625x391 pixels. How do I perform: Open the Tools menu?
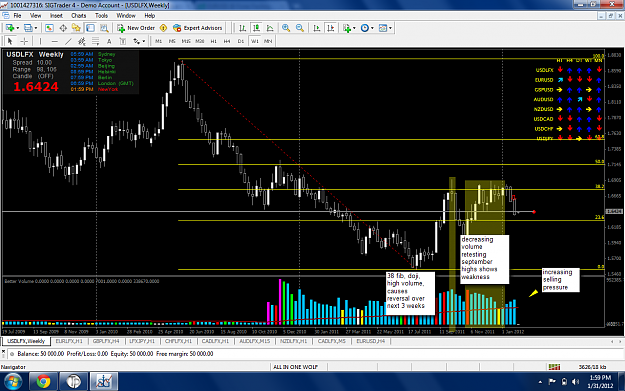[x=101, y=16]
